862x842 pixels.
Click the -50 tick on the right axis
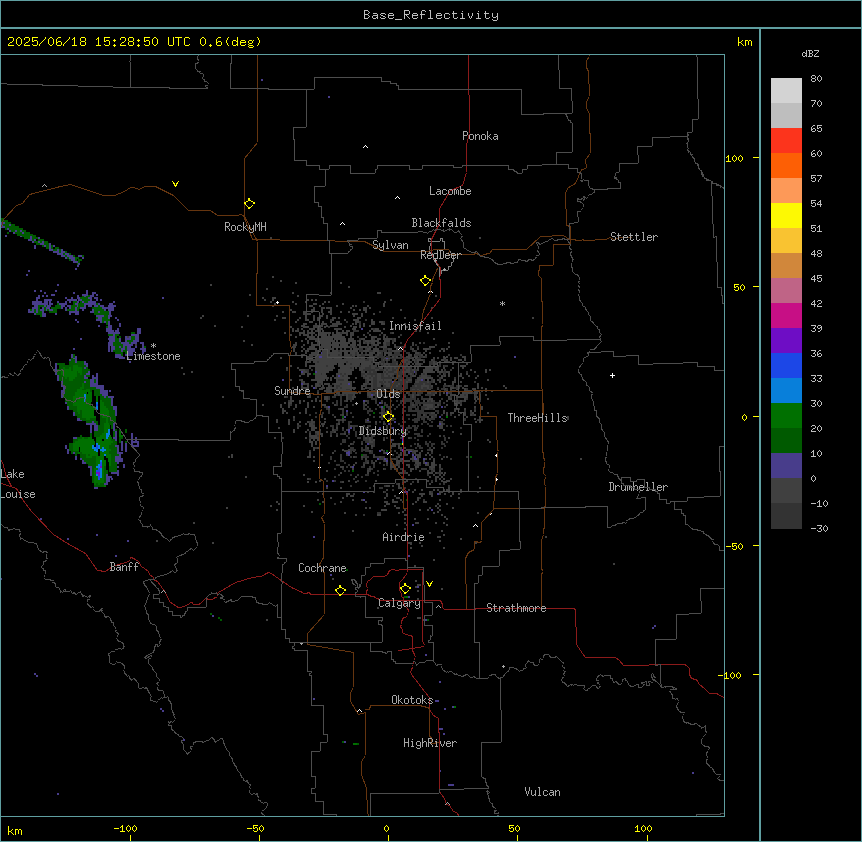coord(734,546)
